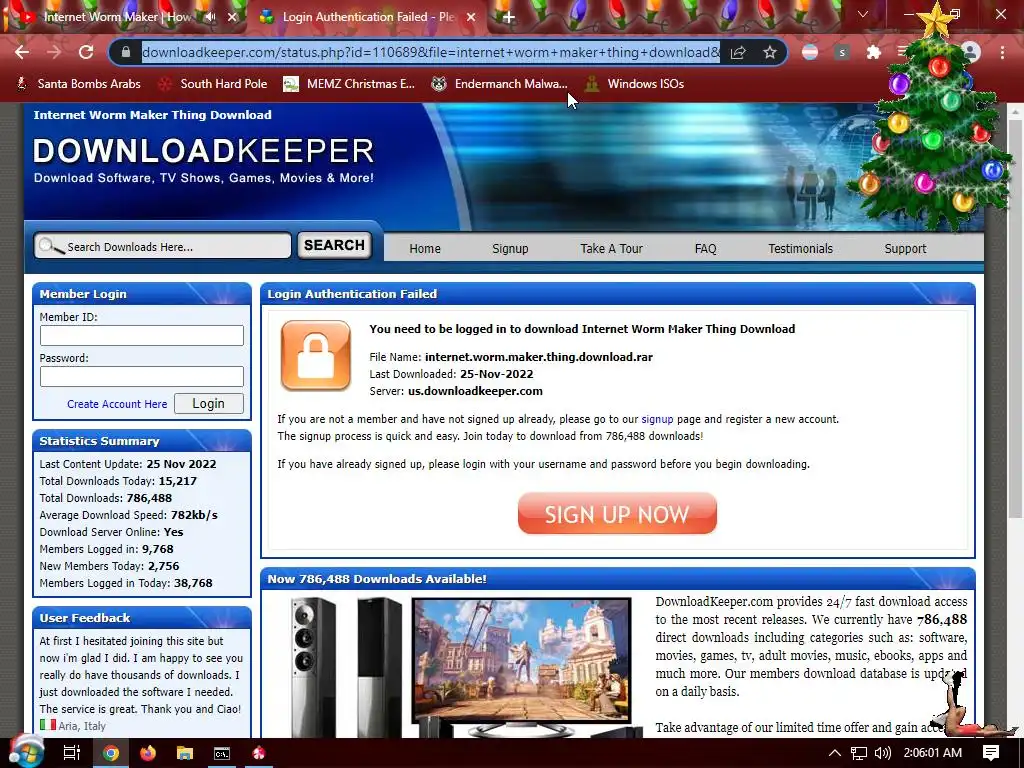1024x768 pixels.
Task: Click the network tray icon
Action: (859, 753)
